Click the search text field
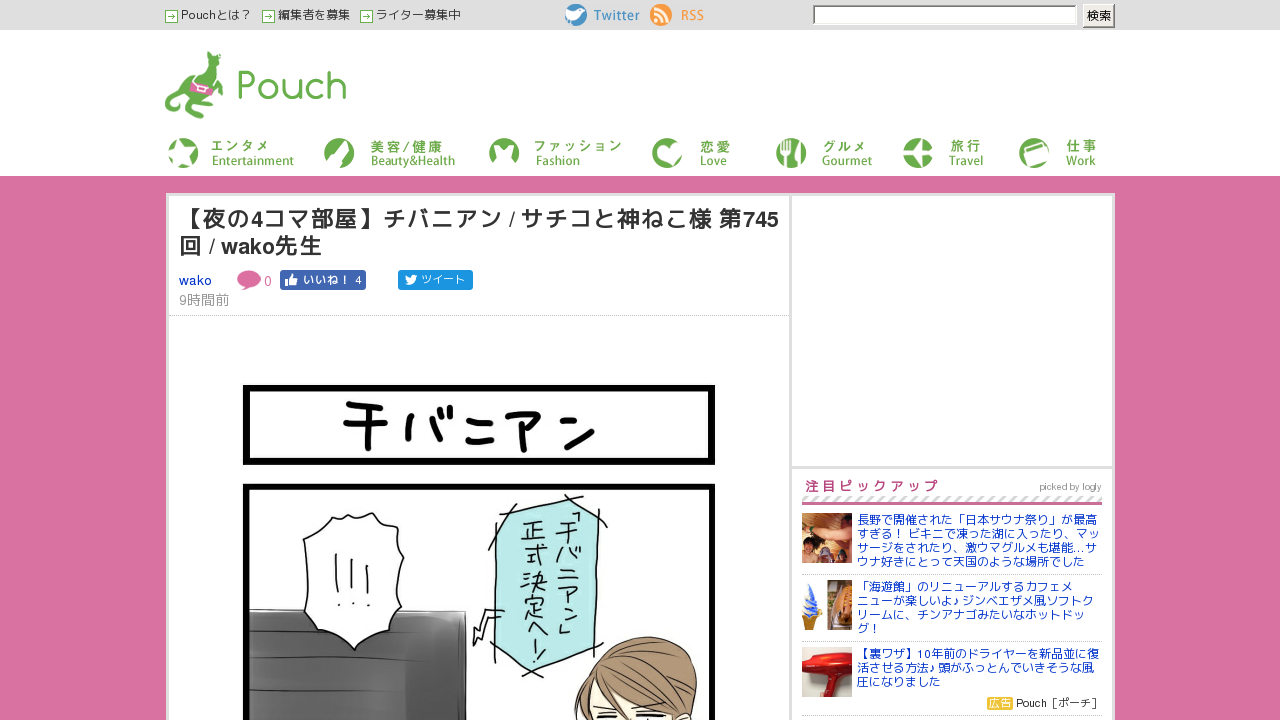The width and height of the screenshot is (1280, 720). click(945, 15)
